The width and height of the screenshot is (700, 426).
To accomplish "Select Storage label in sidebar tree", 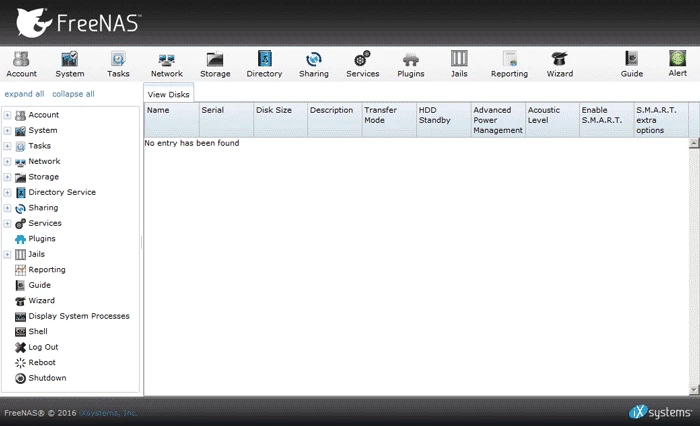I will tap(44, 177).
